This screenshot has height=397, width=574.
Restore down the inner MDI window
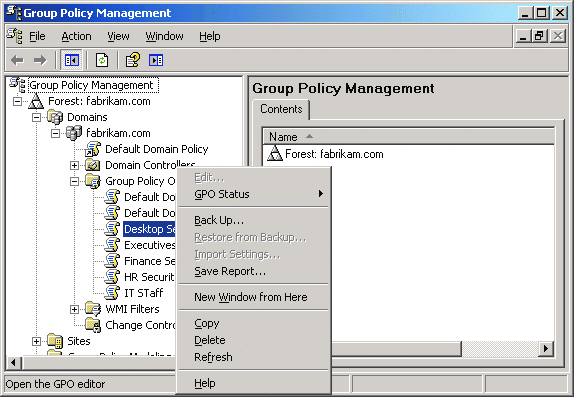pyautogui.click(x=540, y=36)
